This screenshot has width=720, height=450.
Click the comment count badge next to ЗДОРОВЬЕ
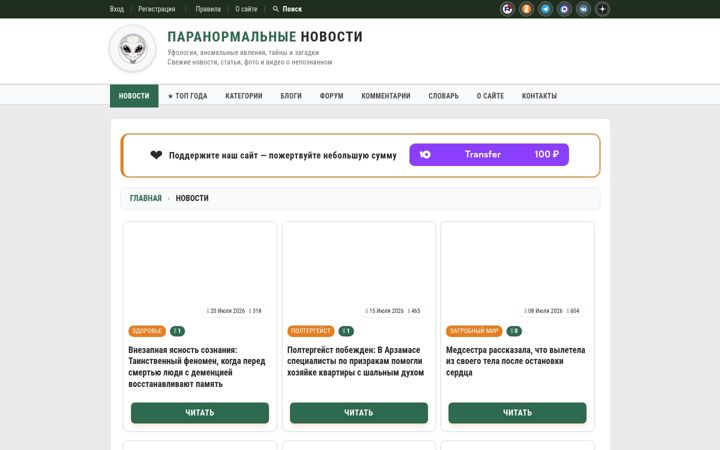click(177, 331)
